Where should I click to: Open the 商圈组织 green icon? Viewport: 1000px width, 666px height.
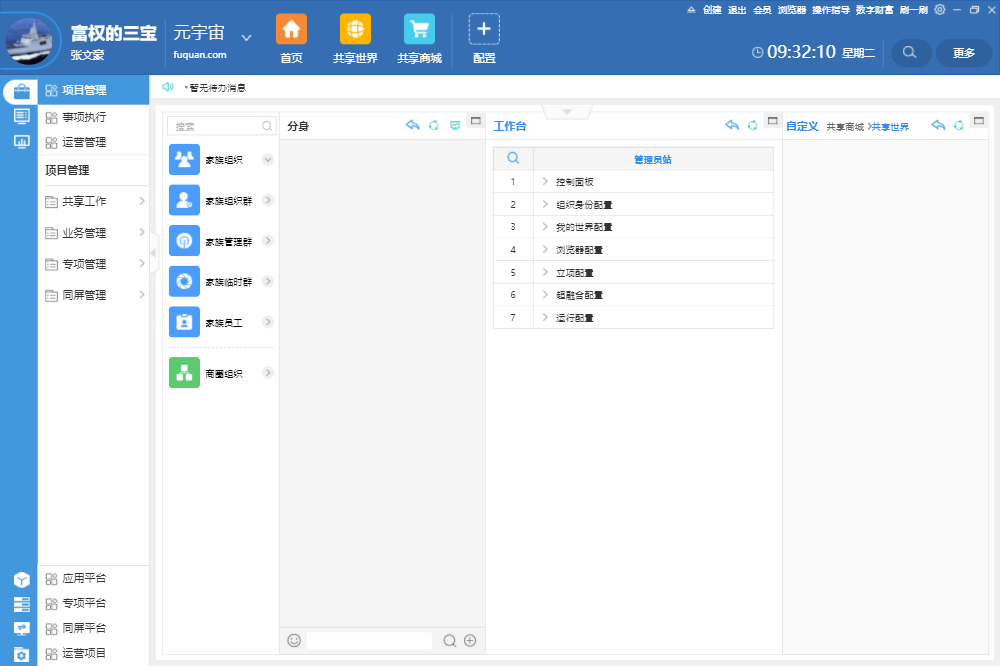[x=185, y=373]
